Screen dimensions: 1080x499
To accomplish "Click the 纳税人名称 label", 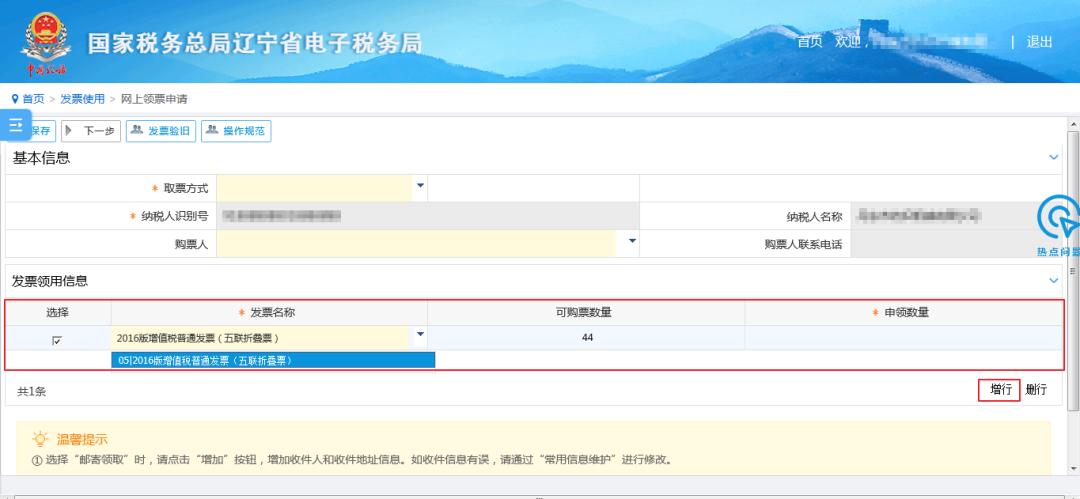I will click(814, 216).
